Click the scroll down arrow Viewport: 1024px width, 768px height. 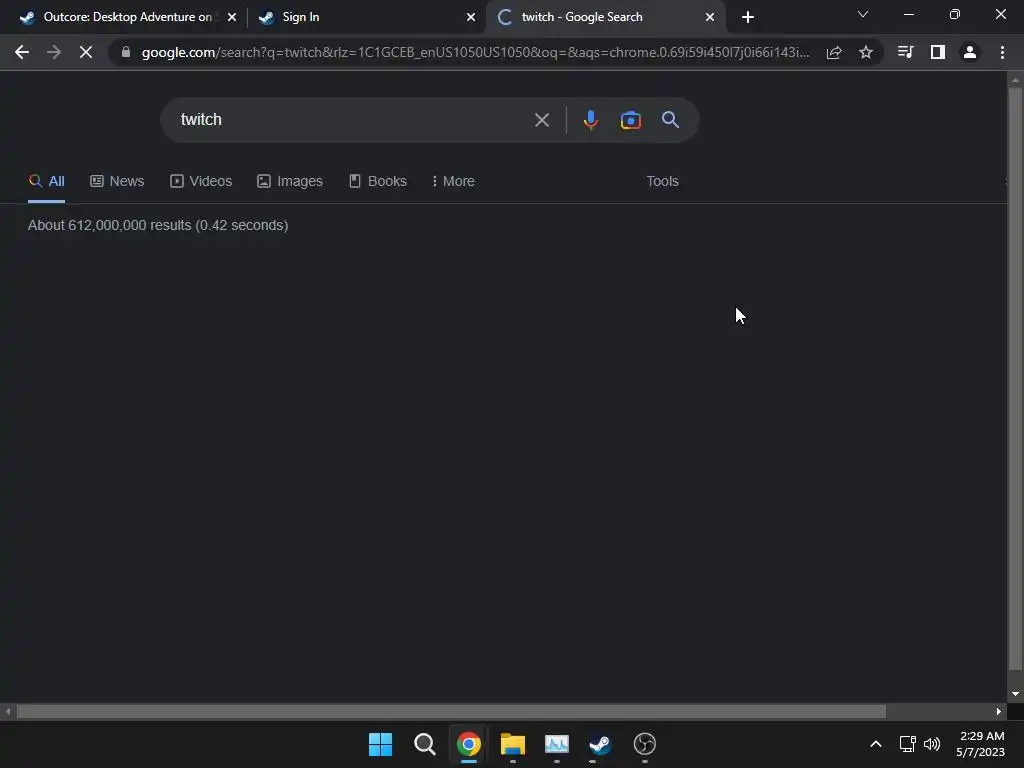(1015, 694)
